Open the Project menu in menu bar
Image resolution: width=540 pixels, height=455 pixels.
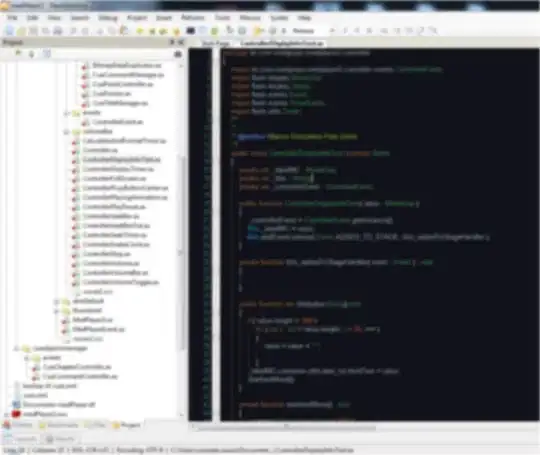tap(137, 18)
